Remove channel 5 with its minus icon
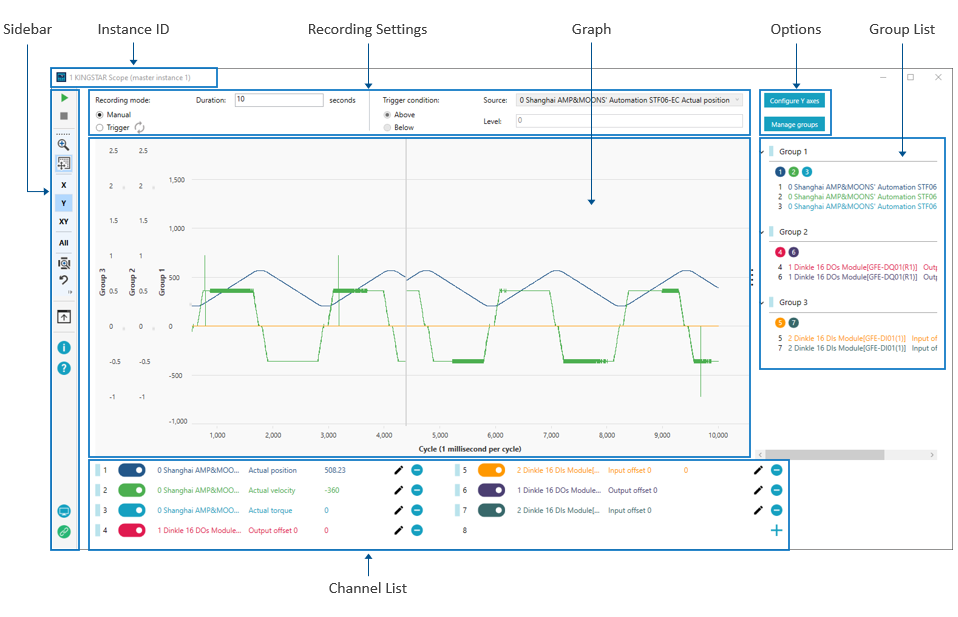958x617 pixels. [x=776, y=470]
